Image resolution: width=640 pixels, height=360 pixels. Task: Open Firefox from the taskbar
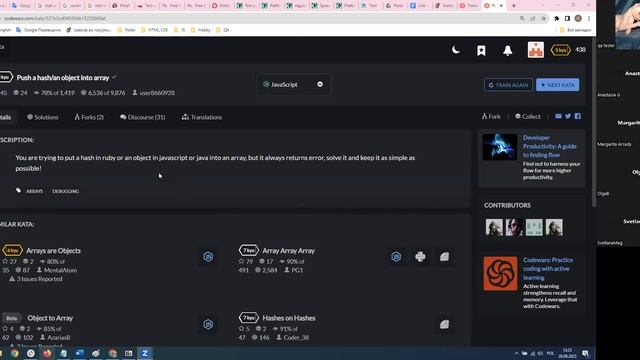(47, 353)
